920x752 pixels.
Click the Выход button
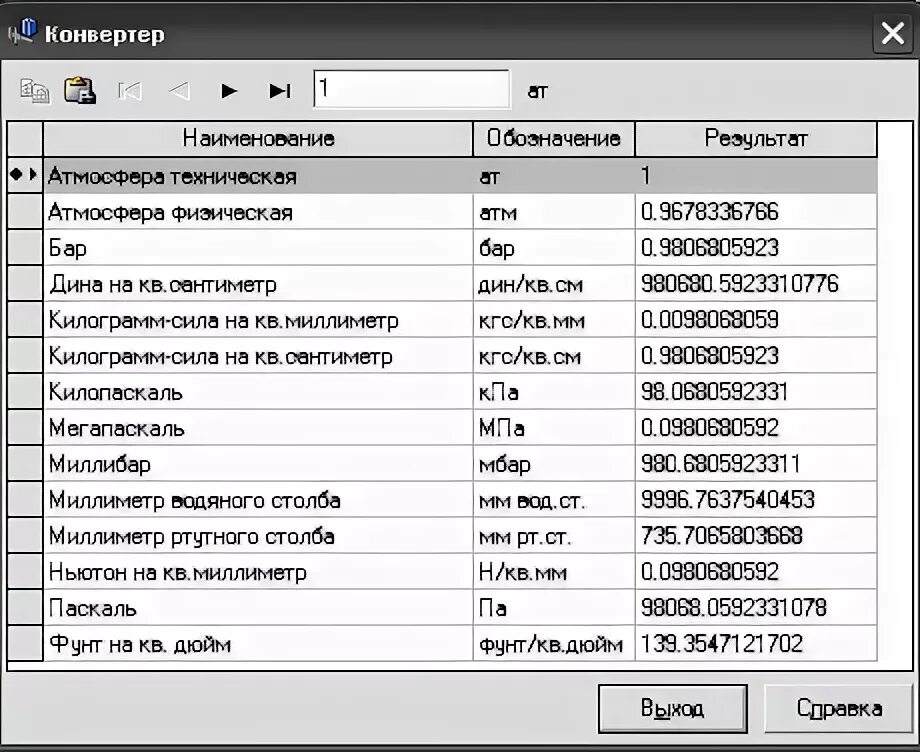point(672,709)
